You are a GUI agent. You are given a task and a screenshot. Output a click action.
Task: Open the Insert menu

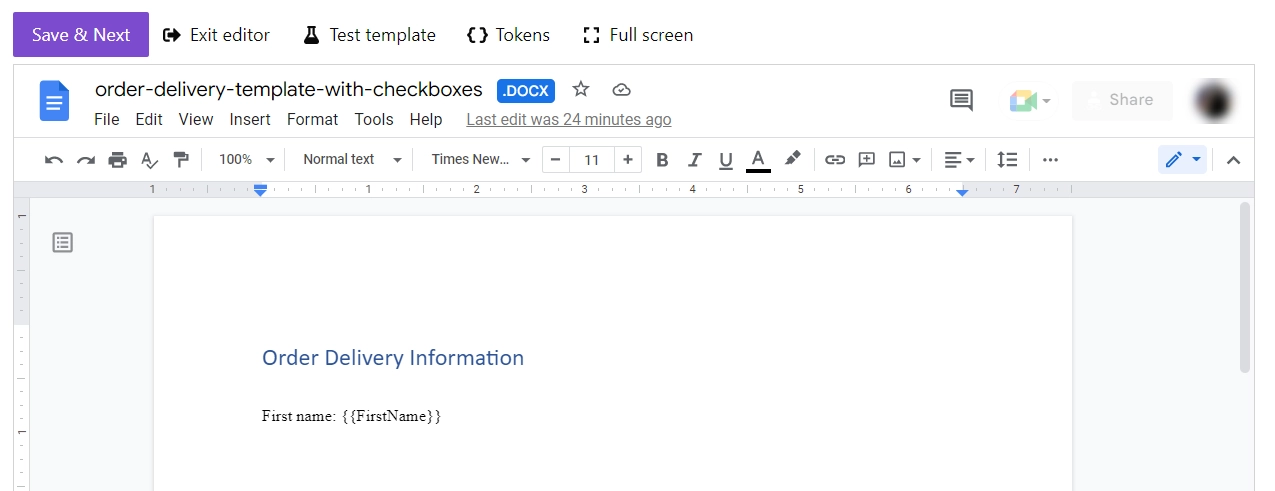(x=250, y=119)
